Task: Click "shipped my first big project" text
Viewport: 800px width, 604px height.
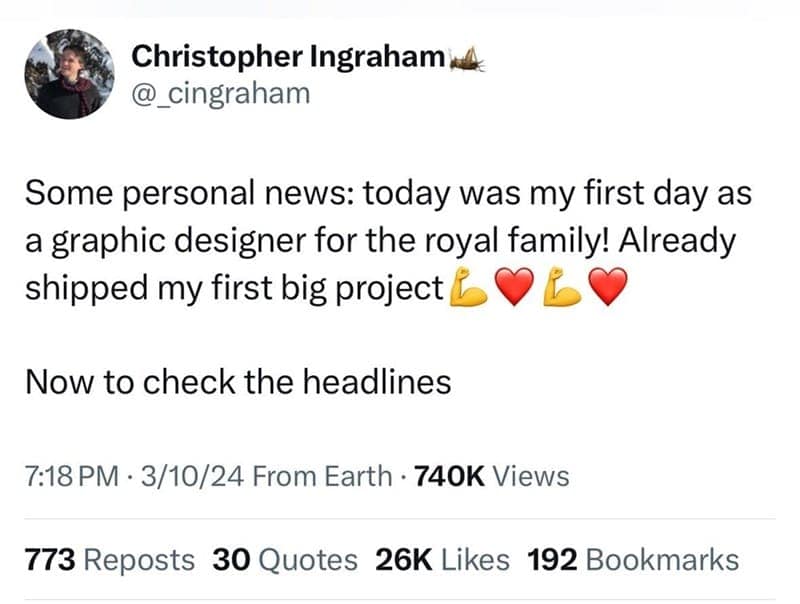Action: pyautogui.click(x=233, y=288)
